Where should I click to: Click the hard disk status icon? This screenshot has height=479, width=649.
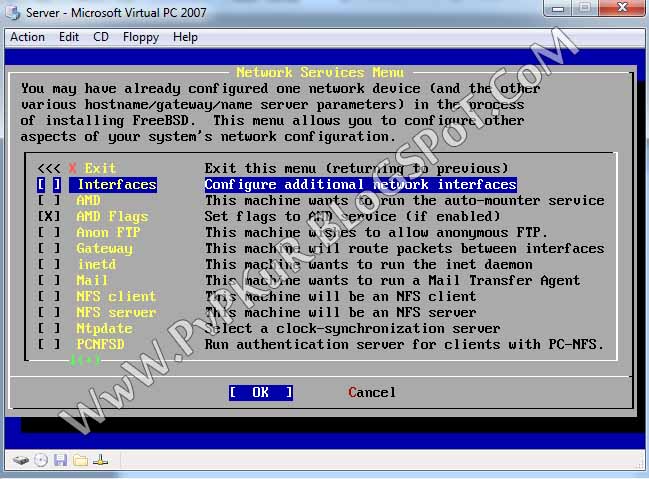pos(21,460)
